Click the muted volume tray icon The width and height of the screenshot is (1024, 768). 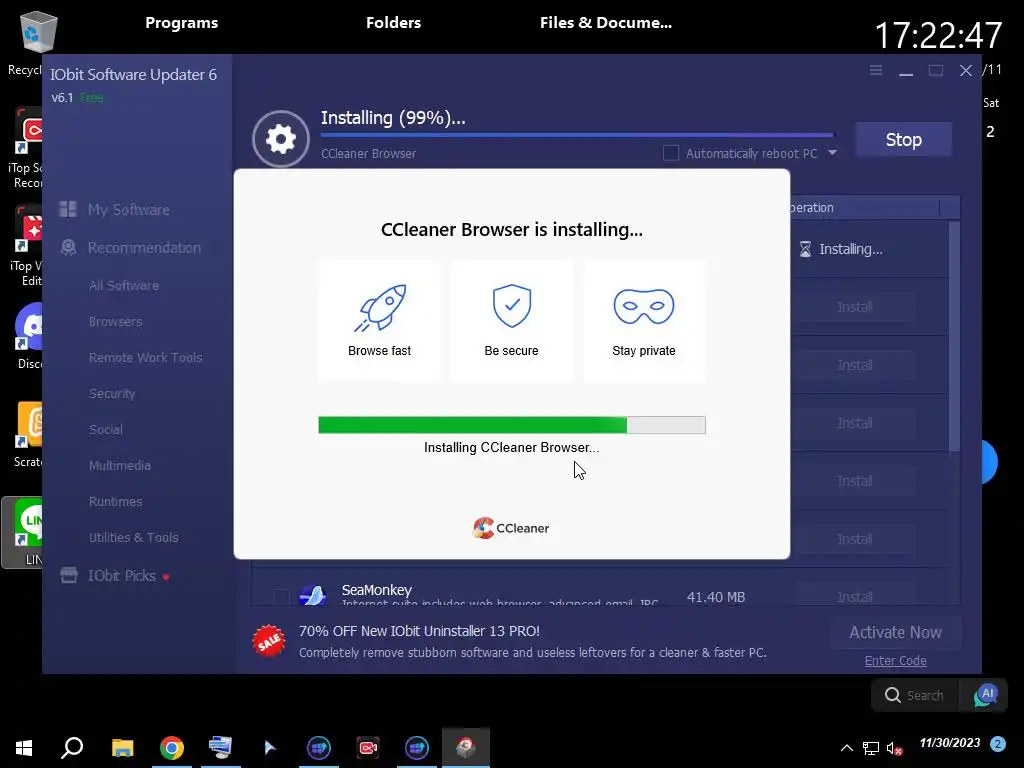coord(894,748)
